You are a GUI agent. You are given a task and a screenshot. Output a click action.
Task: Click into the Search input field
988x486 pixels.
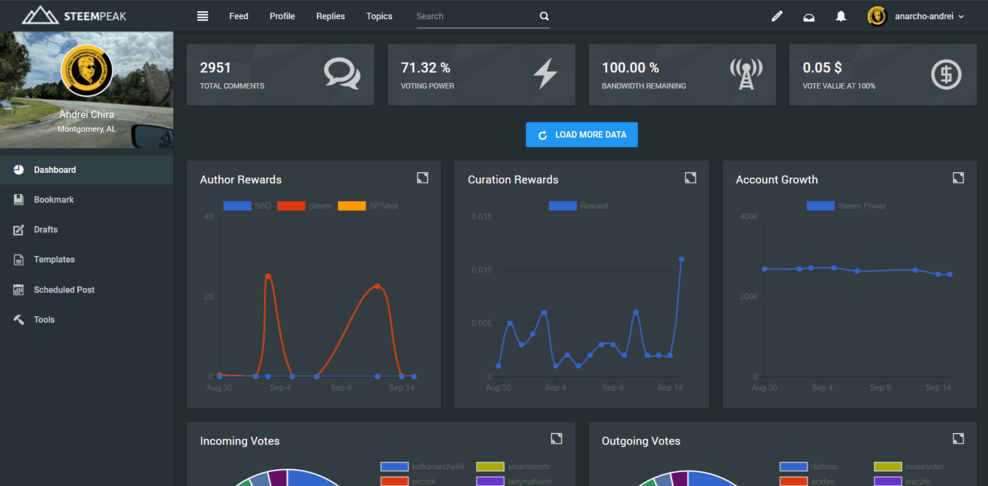pos(476,16)
